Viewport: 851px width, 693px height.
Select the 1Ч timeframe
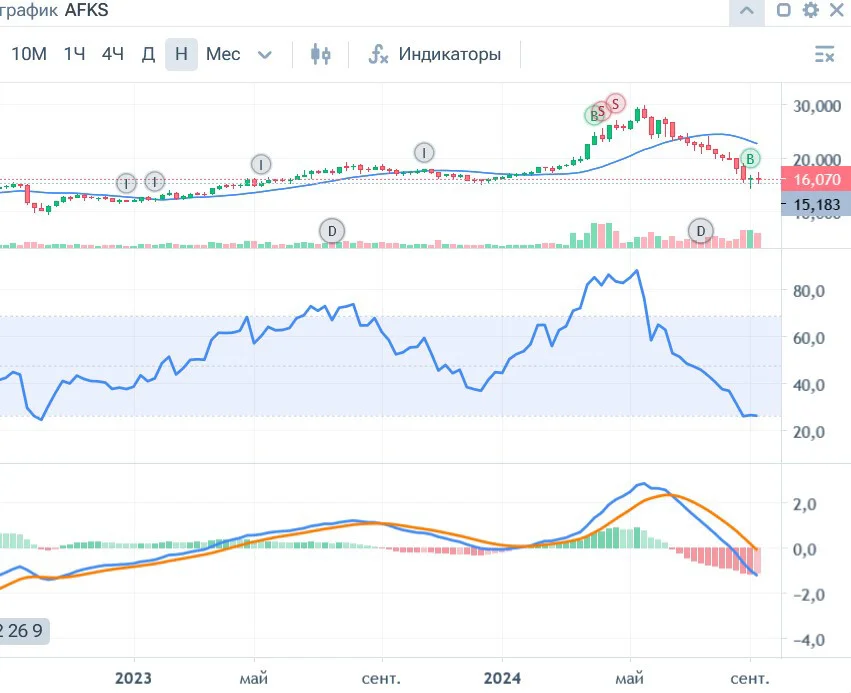(x=74, y=54)
